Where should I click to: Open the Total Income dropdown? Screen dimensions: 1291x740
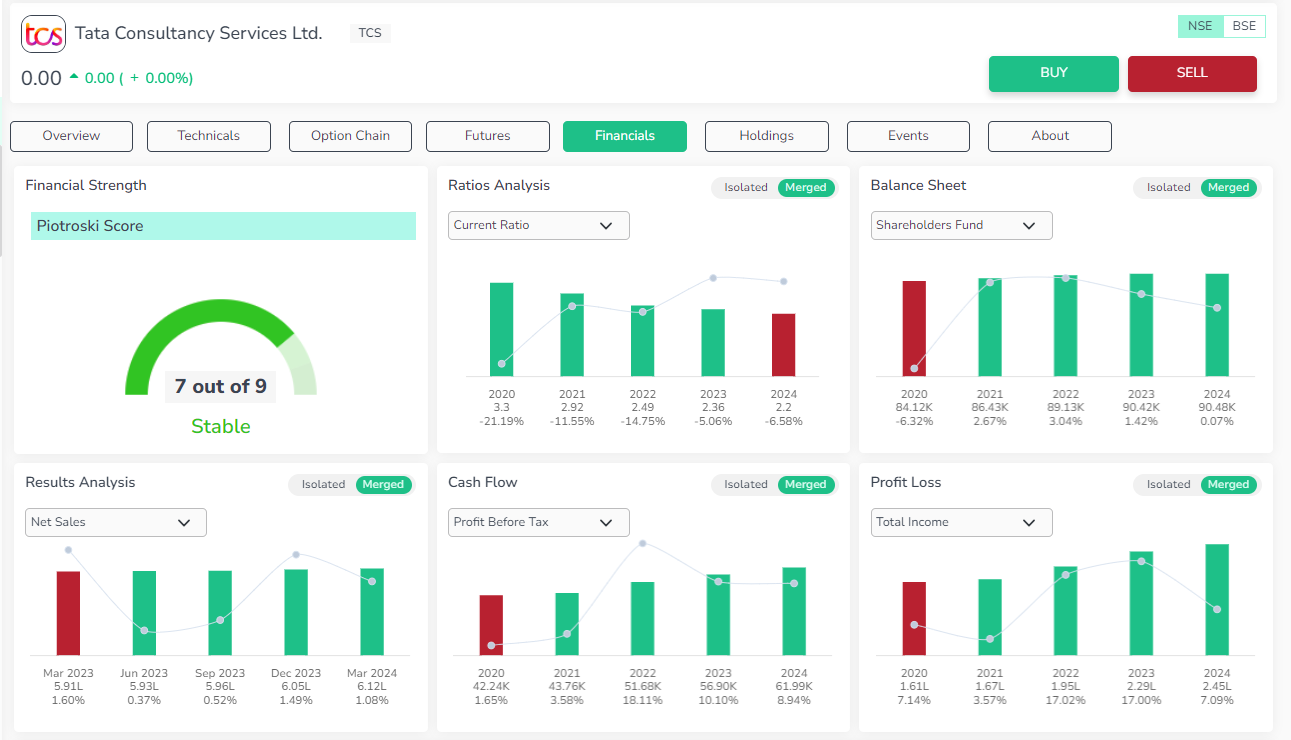[962, 522]
